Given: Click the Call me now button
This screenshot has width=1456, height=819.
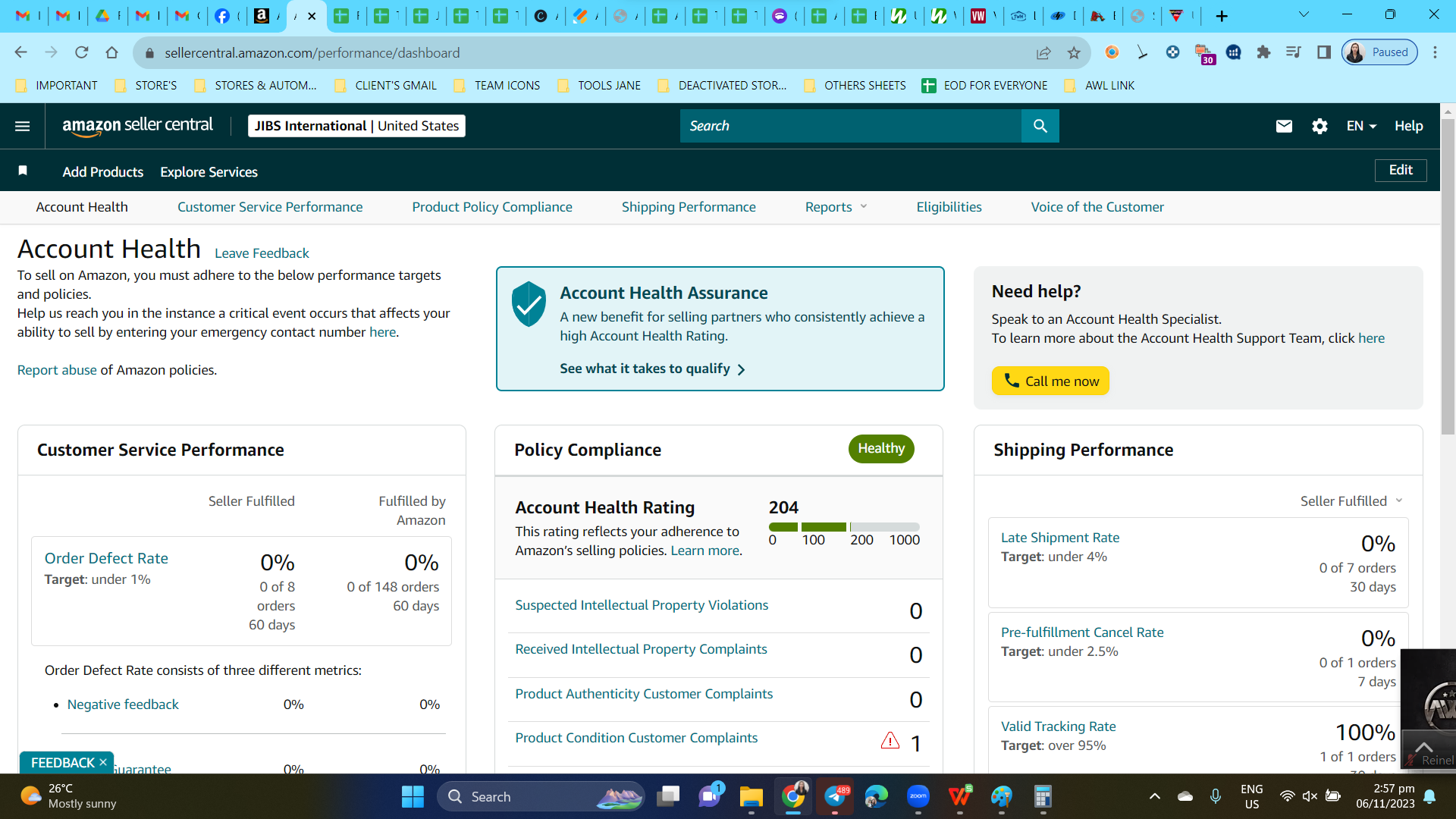Looking at the screenshot, I should tap(1050, 381).
